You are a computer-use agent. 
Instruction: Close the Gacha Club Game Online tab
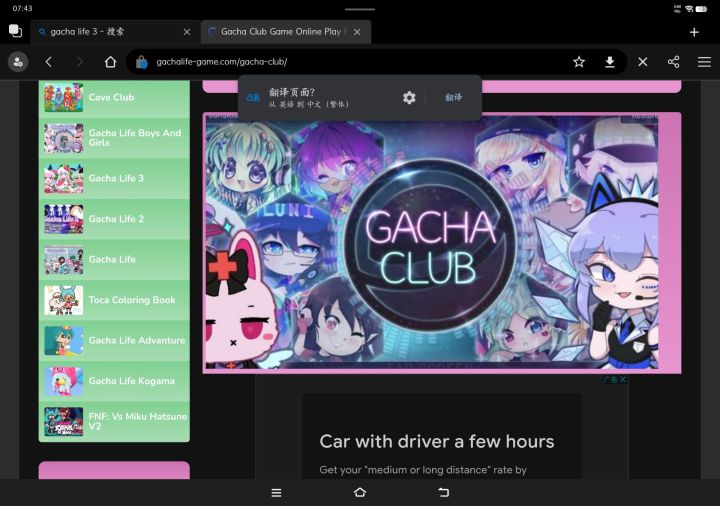(357, 32)
